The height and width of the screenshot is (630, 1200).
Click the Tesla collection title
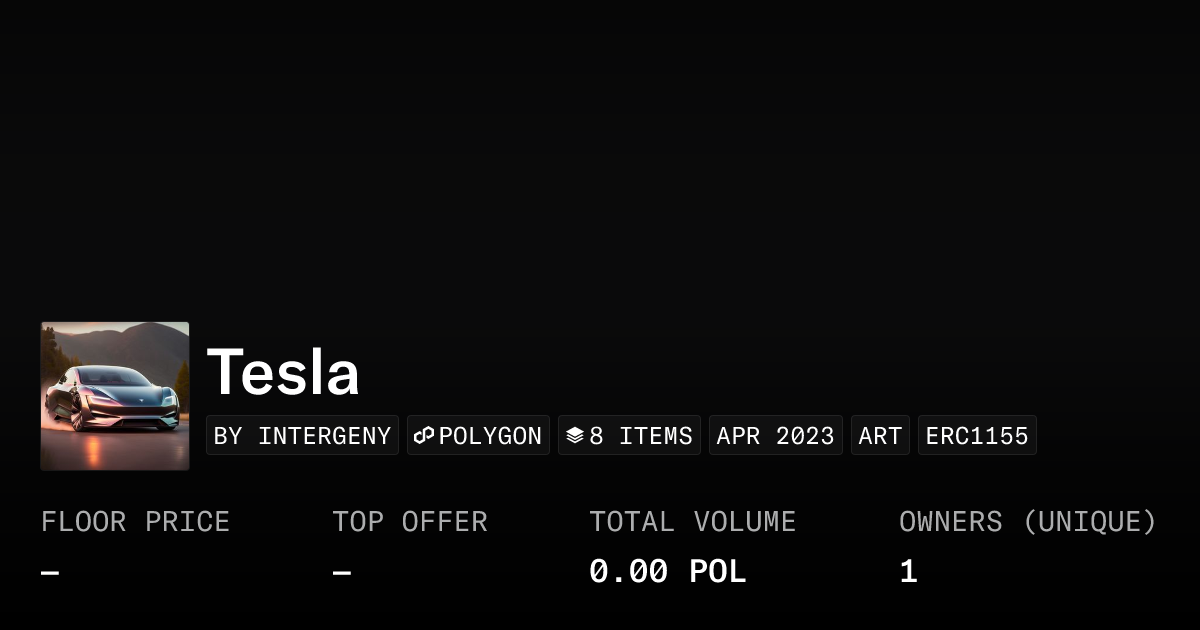(283, 373)
